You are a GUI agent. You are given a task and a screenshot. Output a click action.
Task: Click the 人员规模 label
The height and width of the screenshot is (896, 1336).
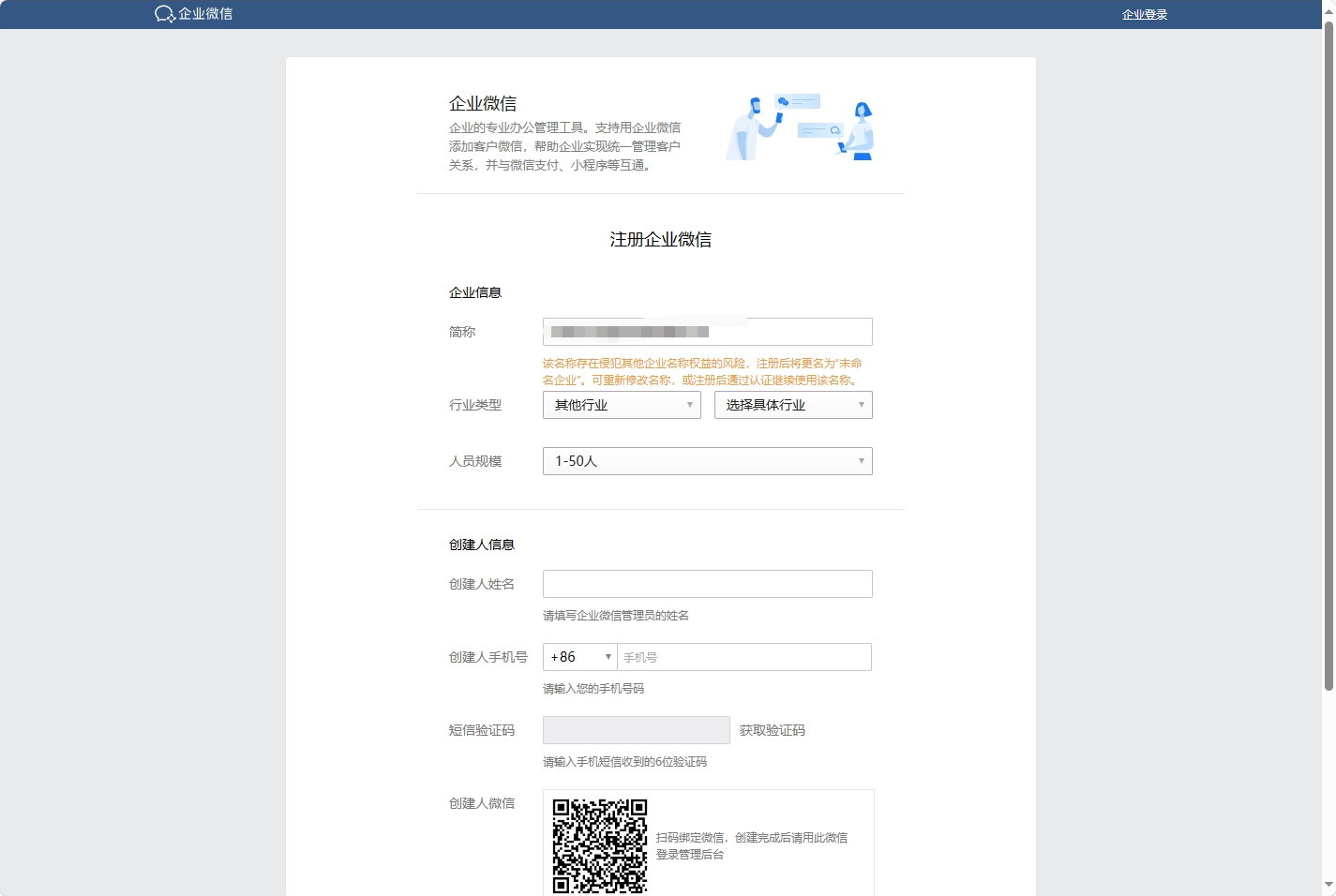click(x=475, y=461)
